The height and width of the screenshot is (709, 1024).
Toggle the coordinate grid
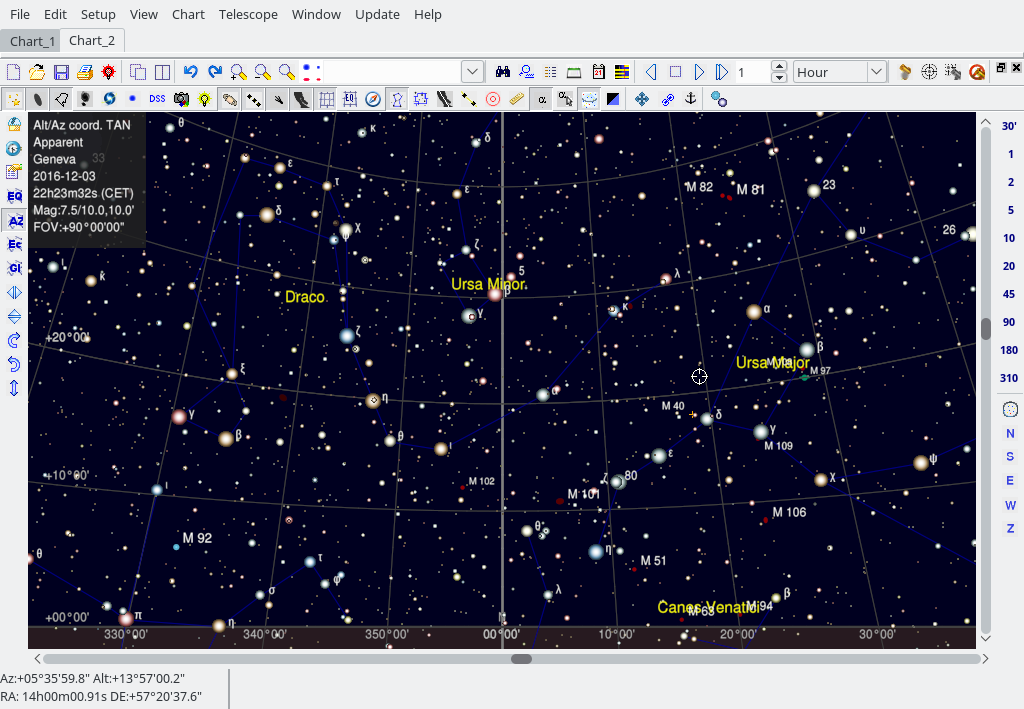pyautogui.click(x=325, y=99)
